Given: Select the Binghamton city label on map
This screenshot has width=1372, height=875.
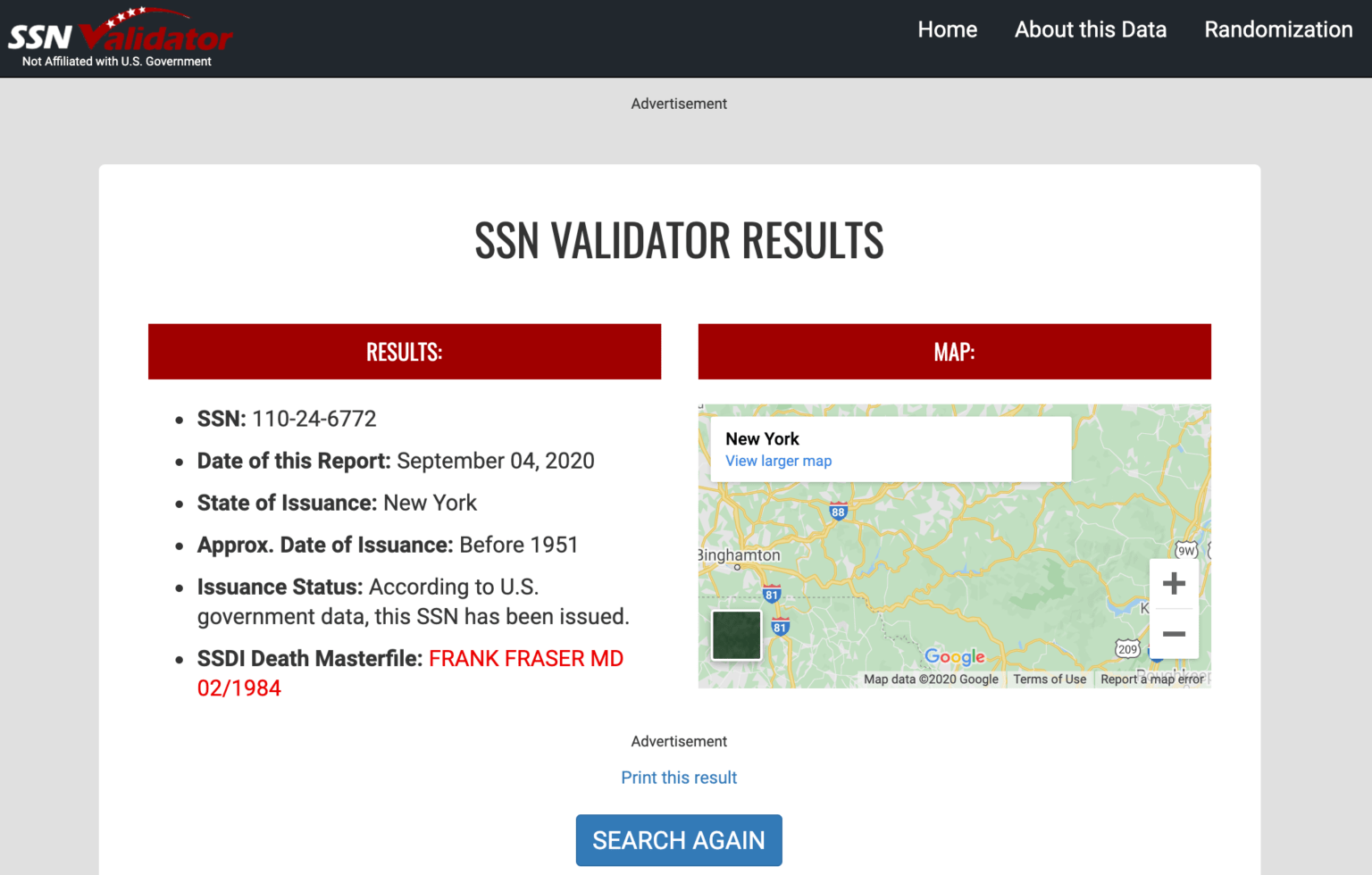Looking at the screenshot, I should tap(740, 555).
